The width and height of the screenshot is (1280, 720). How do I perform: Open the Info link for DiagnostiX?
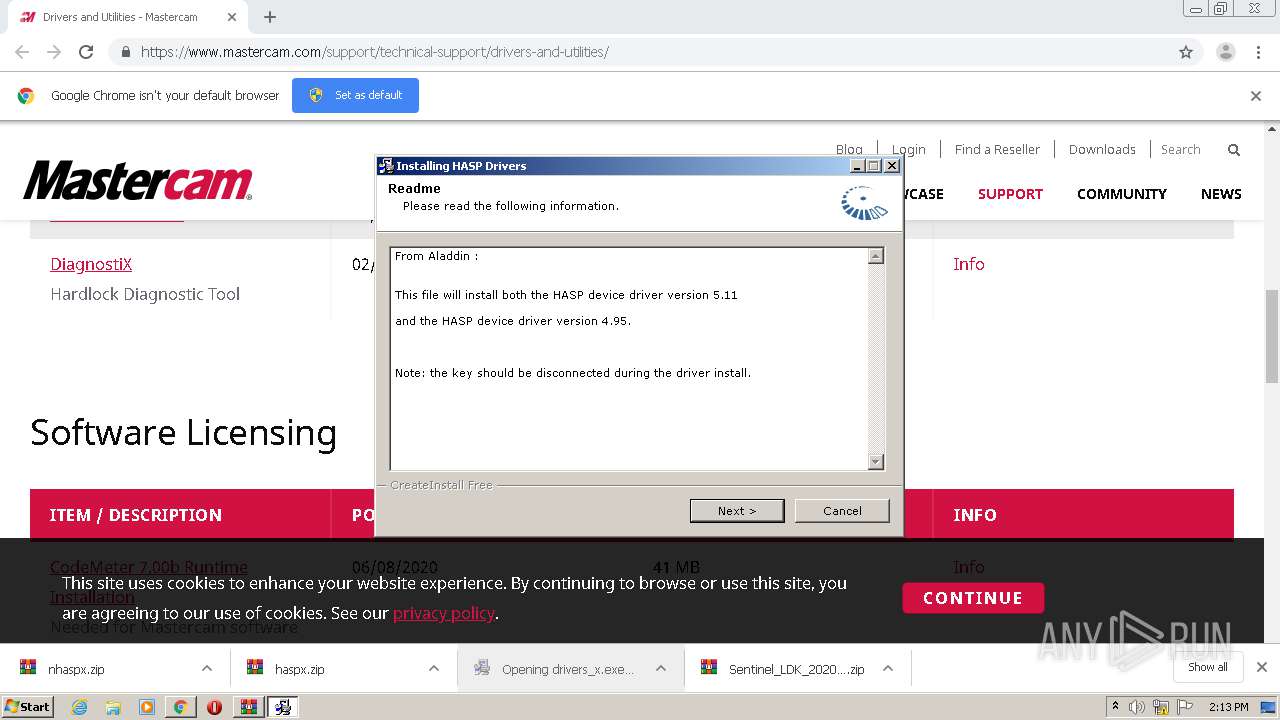(968, 264)
